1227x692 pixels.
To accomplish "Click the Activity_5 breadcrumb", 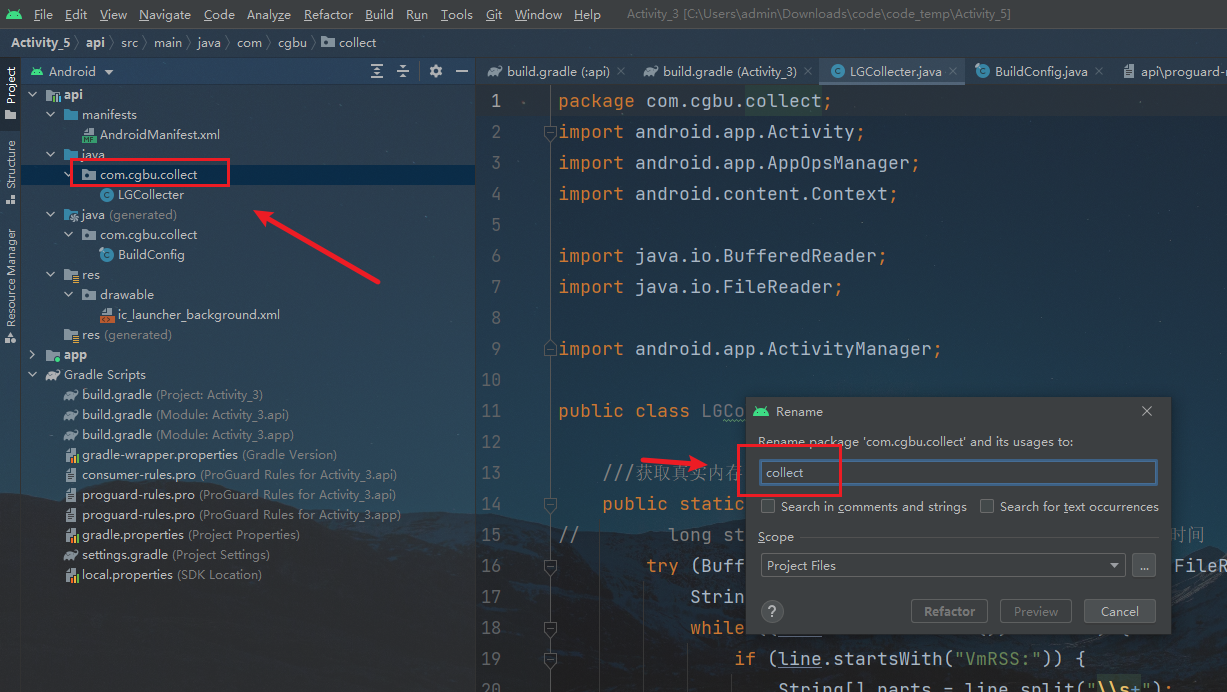I will 40,43.
